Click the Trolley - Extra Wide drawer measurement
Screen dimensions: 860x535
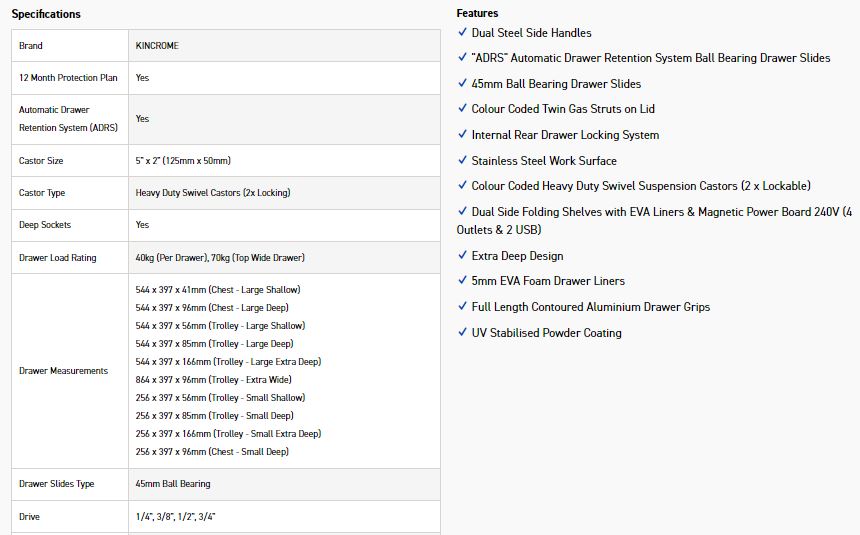click(214, 380)
